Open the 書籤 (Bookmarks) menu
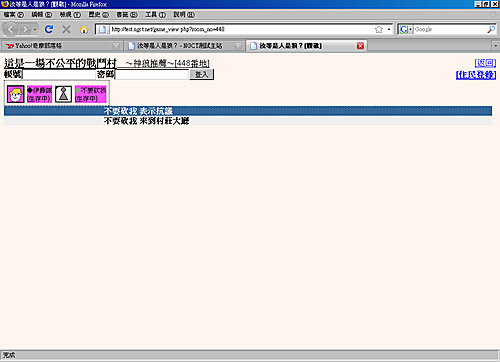Screen dimensions: 500x362 click(127, 15)
